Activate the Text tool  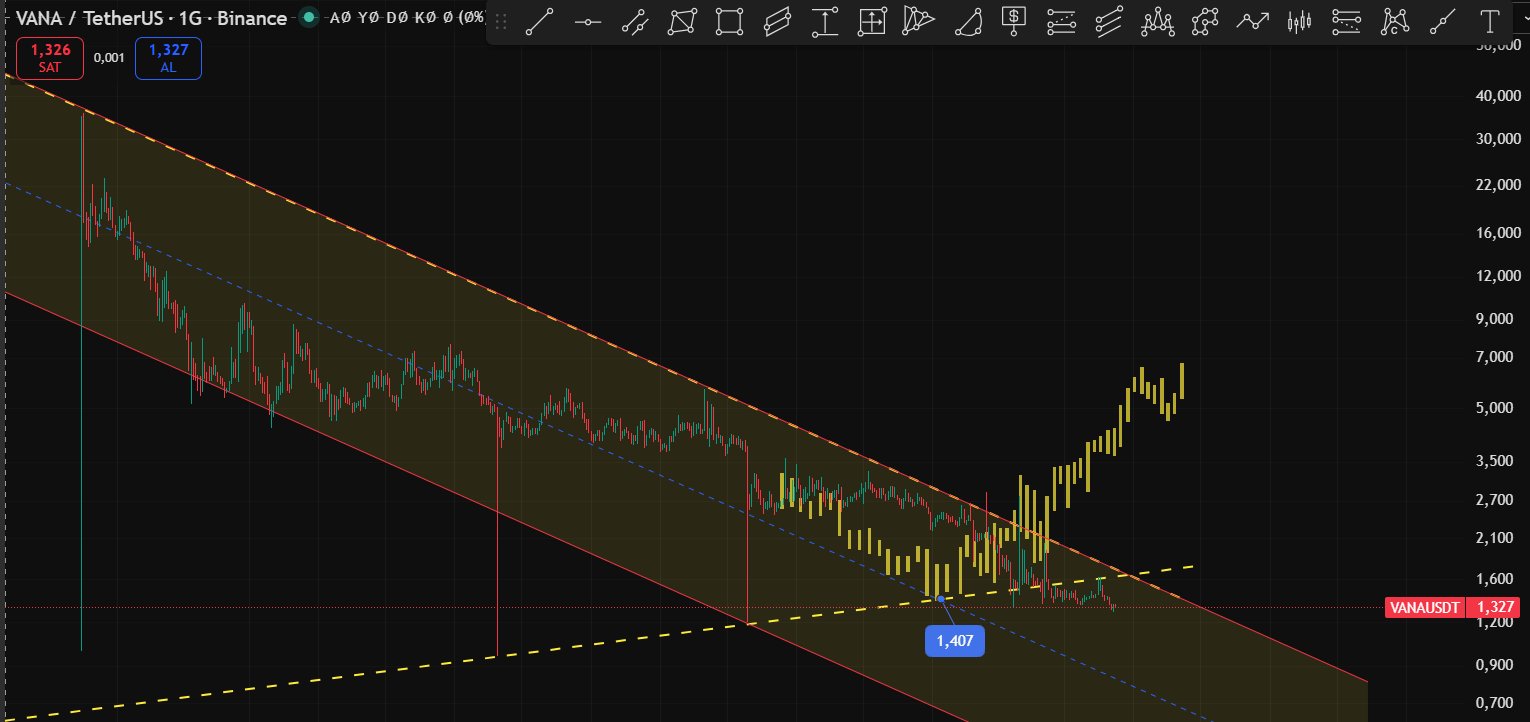[1489, 21]
